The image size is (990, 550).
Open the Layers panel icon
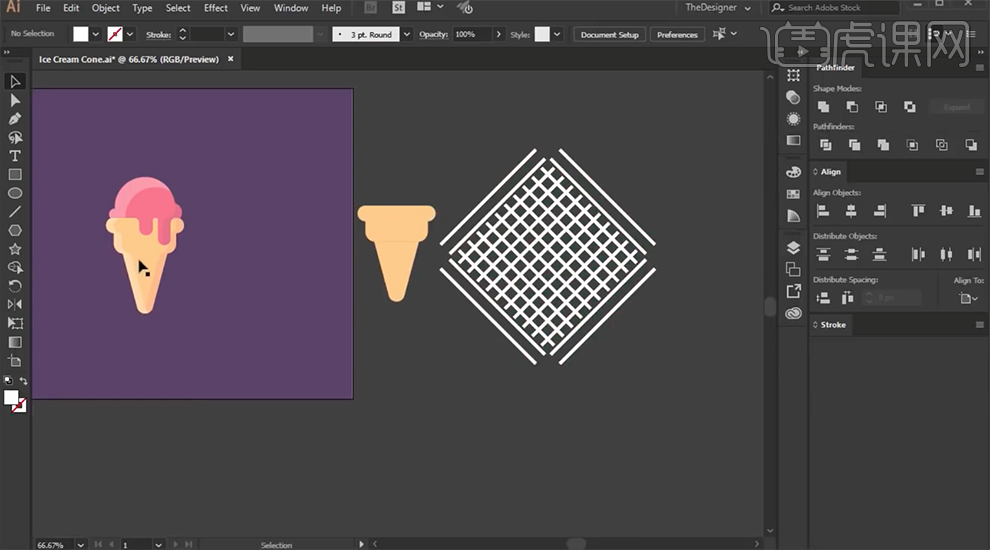[x=793, y=248]
